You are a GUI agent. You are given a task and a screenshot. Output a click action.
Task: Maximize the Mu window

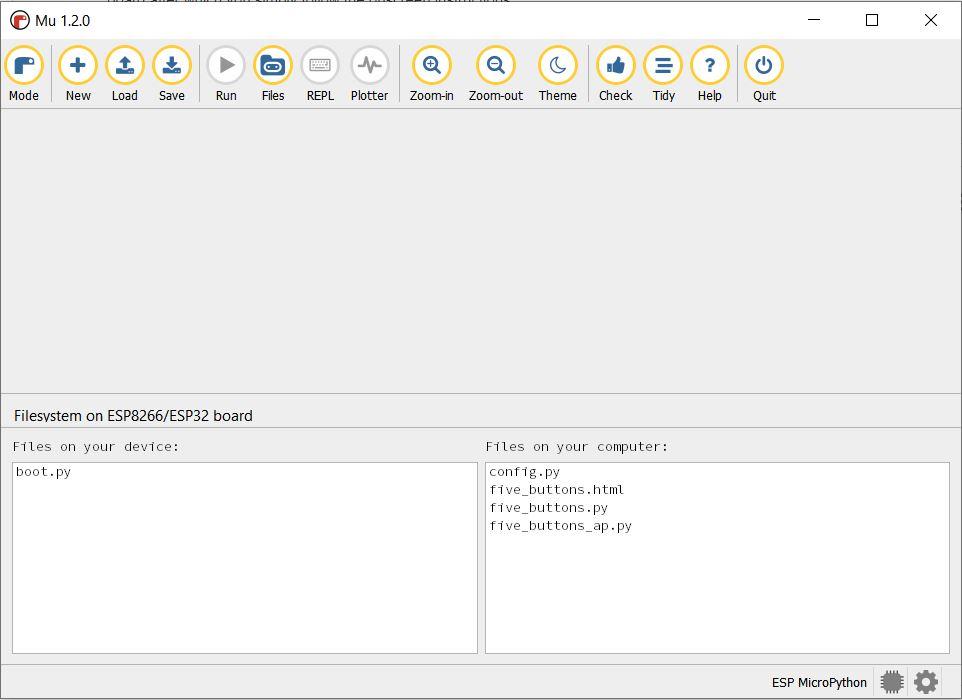872,20
